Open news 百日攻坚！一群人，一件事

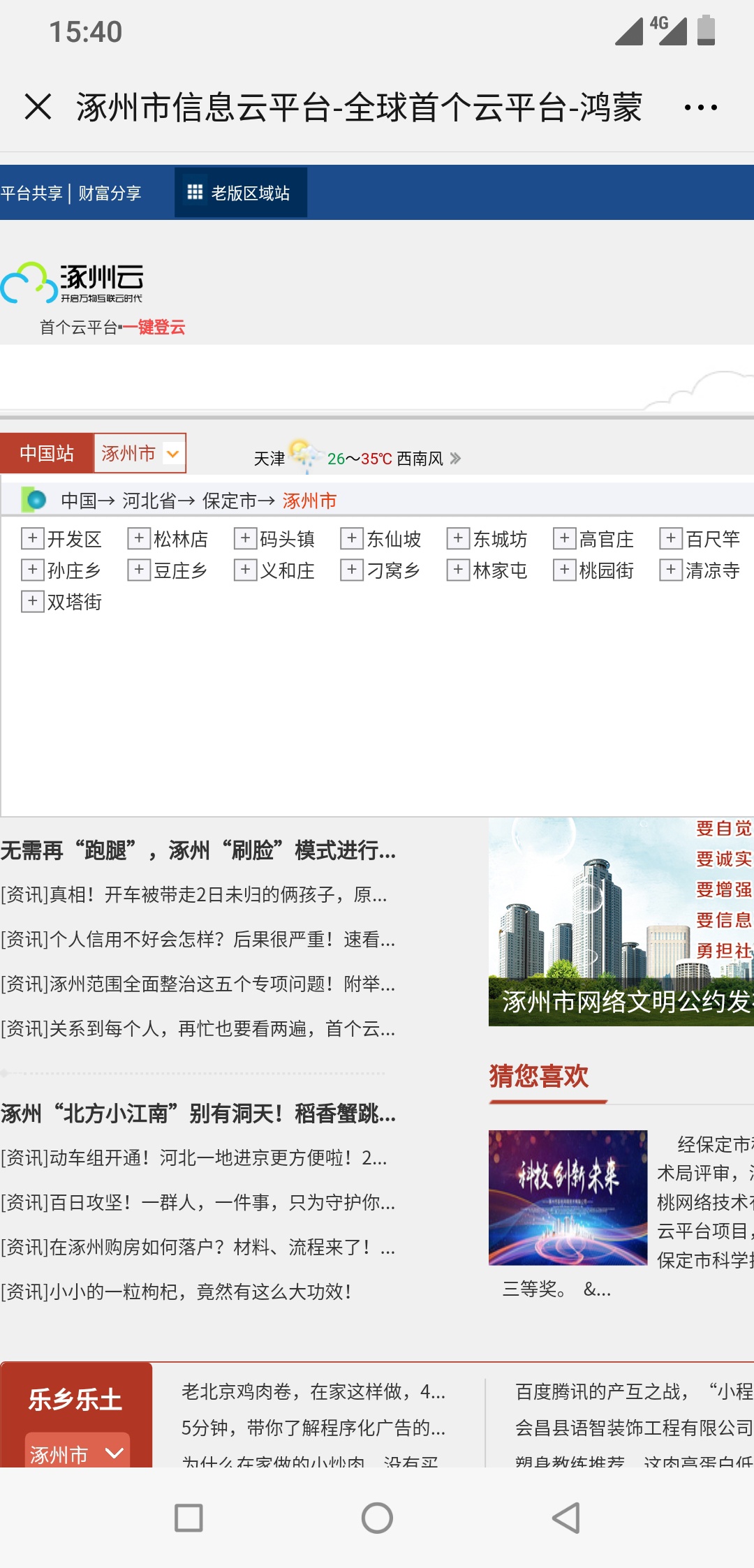pos(198,1203)
